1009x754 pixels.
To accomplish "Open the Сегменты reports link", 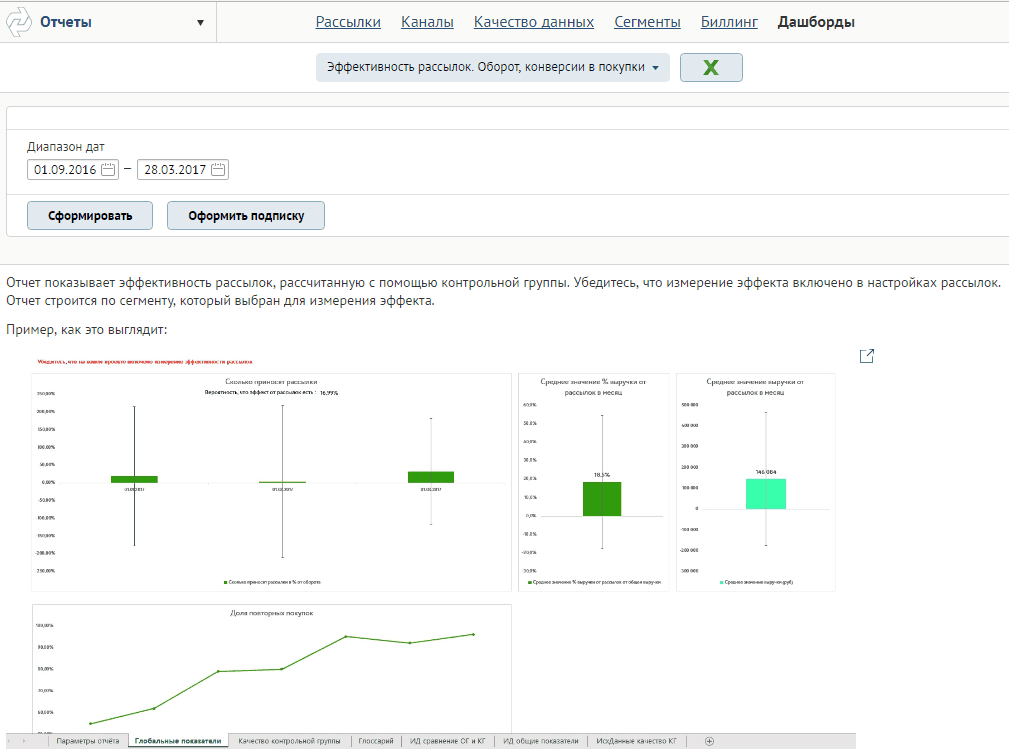I will pyautogui.click(x=647, y=22).
